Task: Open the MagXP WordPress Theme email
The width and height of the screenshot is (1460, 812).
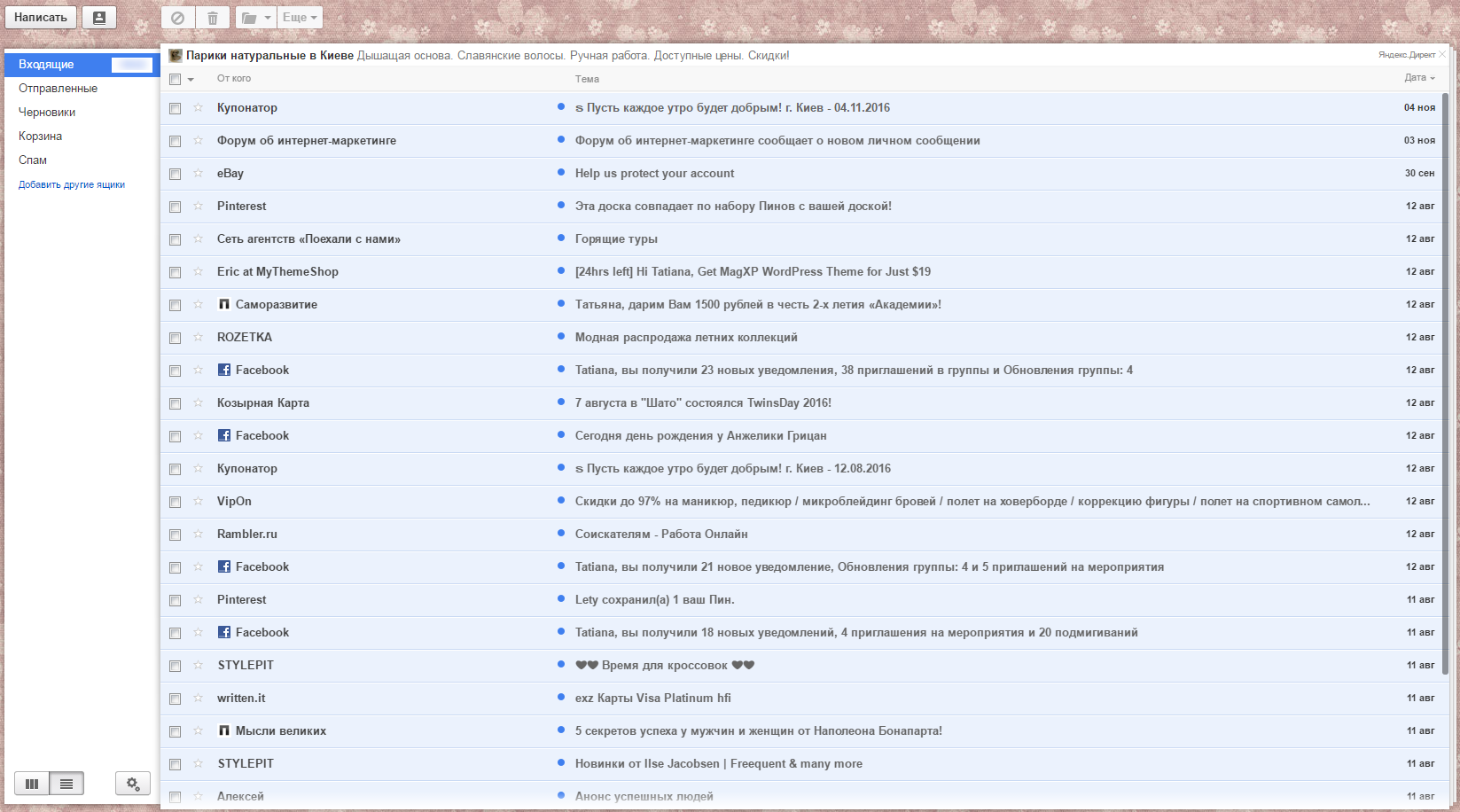Action: tap(753, 271)
